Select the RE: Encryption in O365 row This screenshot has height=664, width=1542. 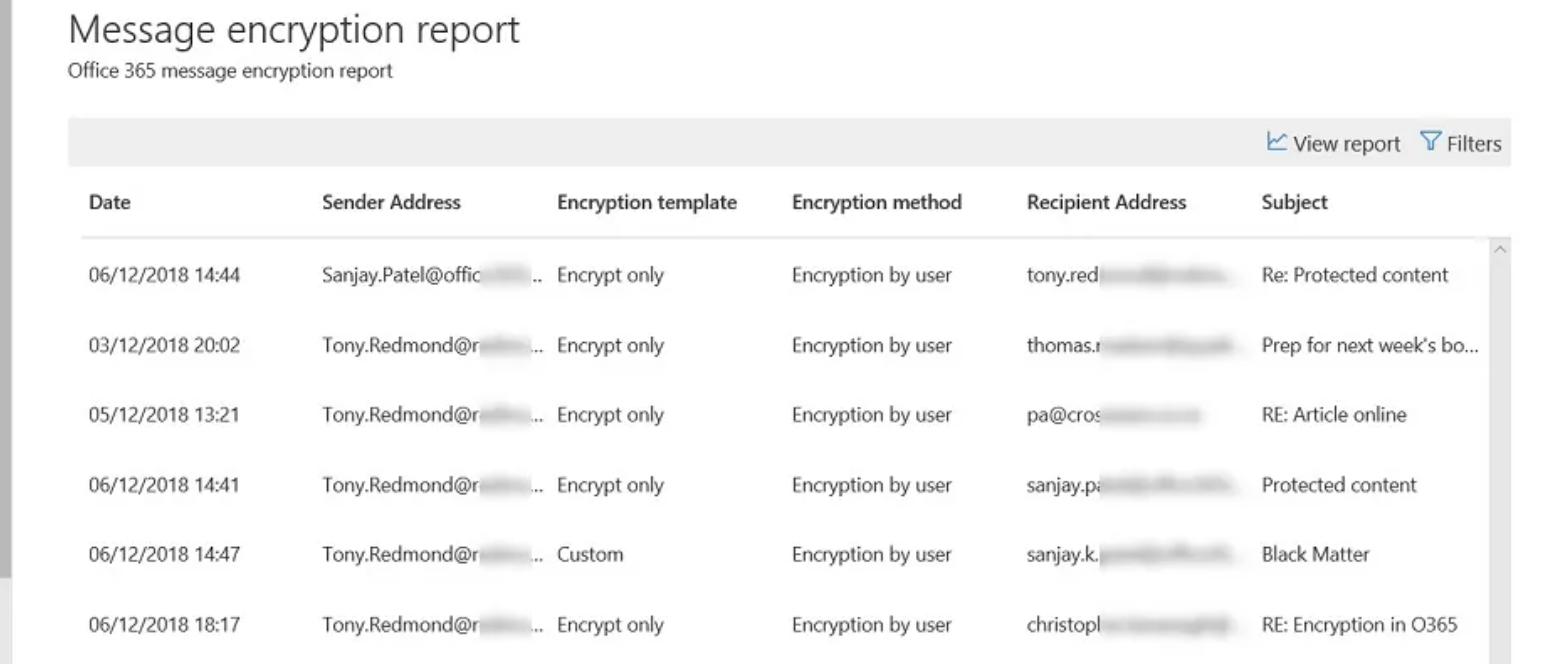785,625
